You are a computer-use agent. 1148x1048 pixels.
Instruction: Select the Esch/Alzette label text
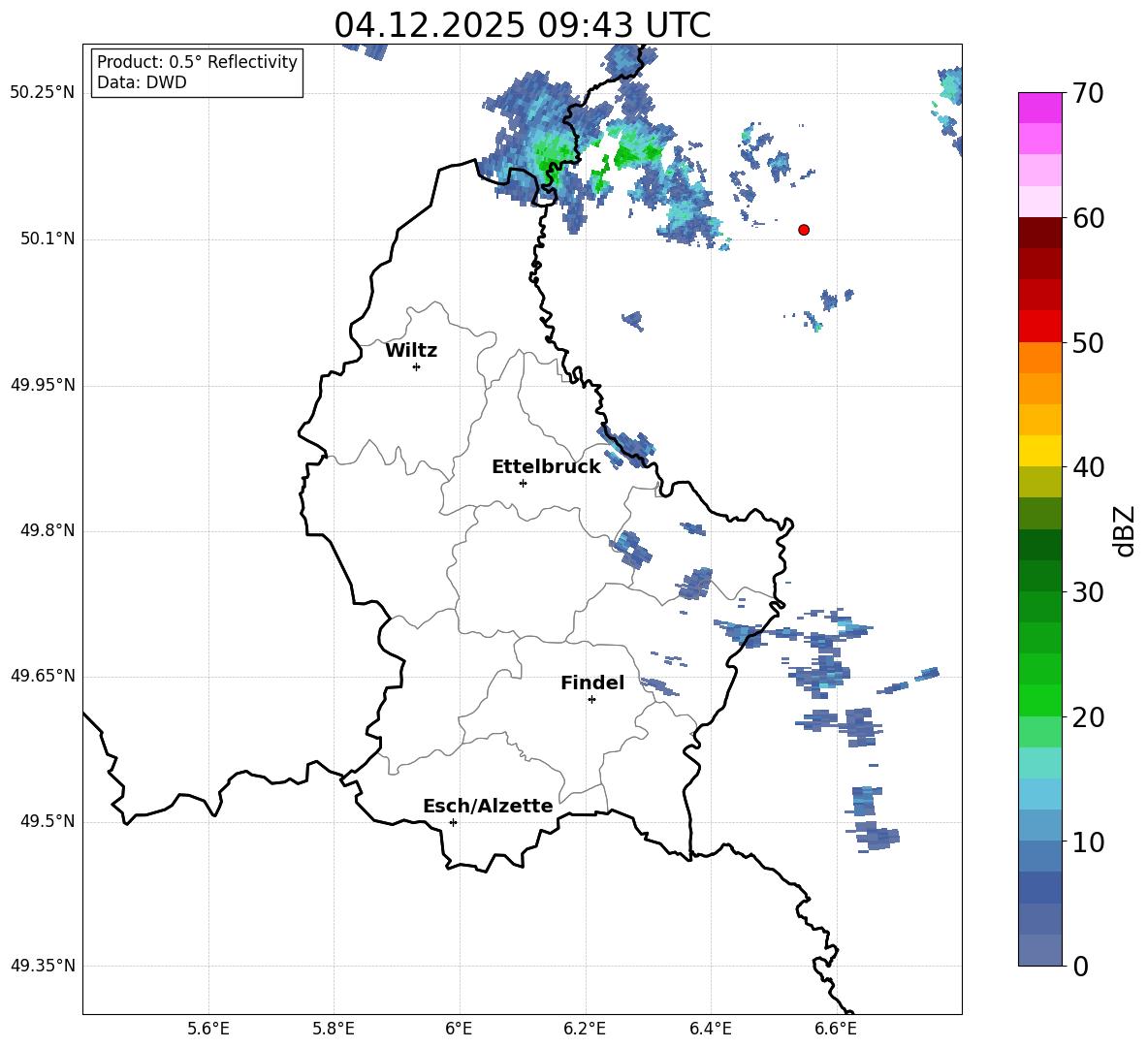click(488, 806)
